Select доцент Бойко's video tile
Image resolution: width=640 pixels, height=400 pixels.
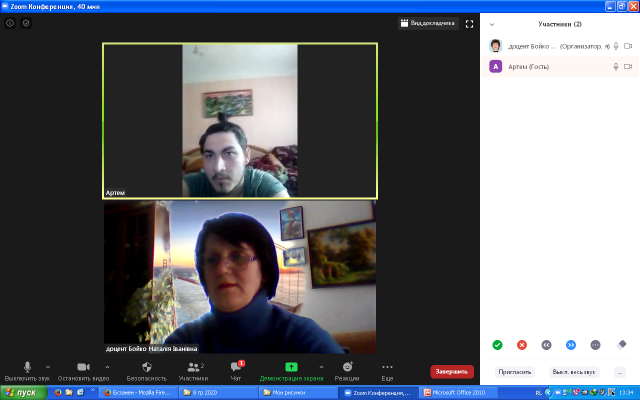point(240,277)
